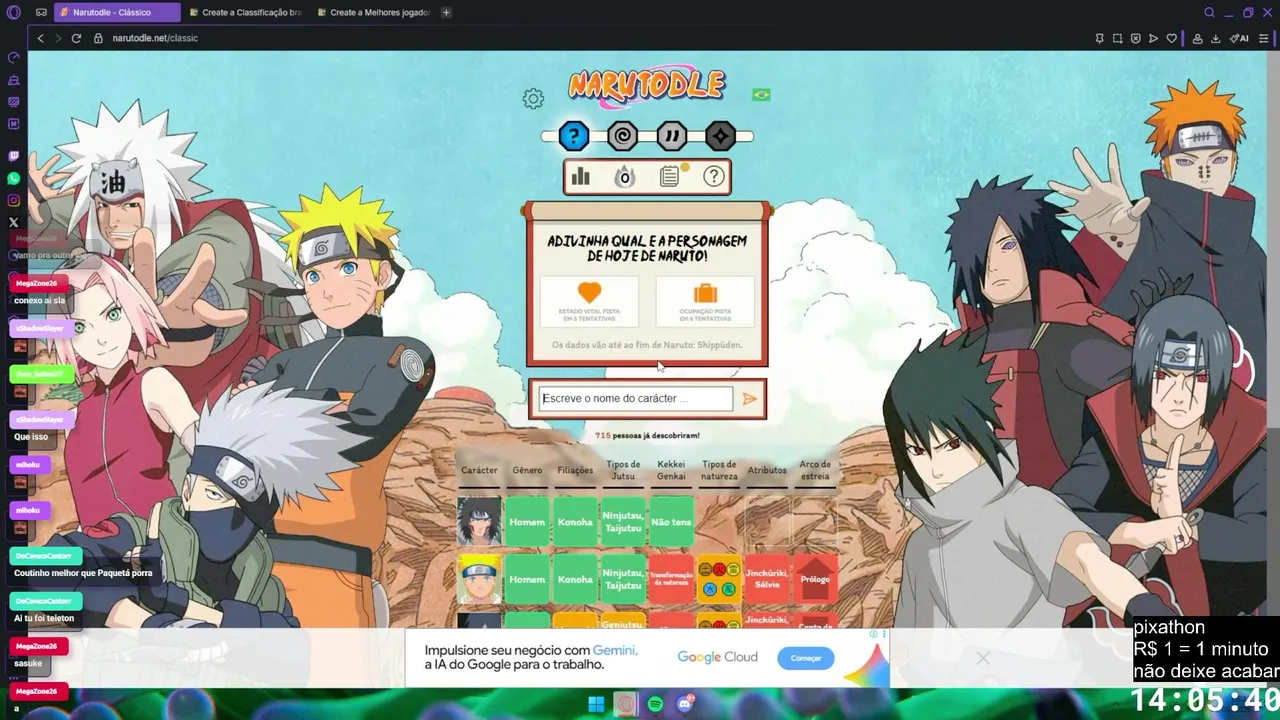Screen dimensions: 1280x720
Task: Click the site security lock icon
Action: [x=98, y=38]
